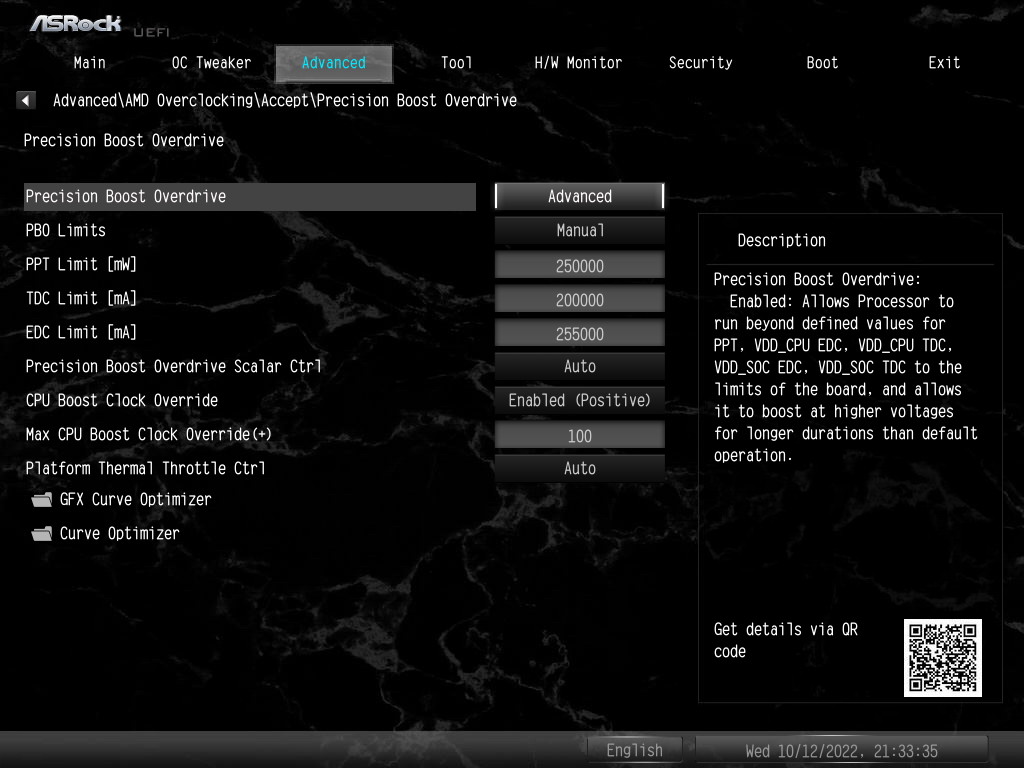Open the Boot tab
The width and height of the screenshot is (1024, 768).
click(822, 63)
